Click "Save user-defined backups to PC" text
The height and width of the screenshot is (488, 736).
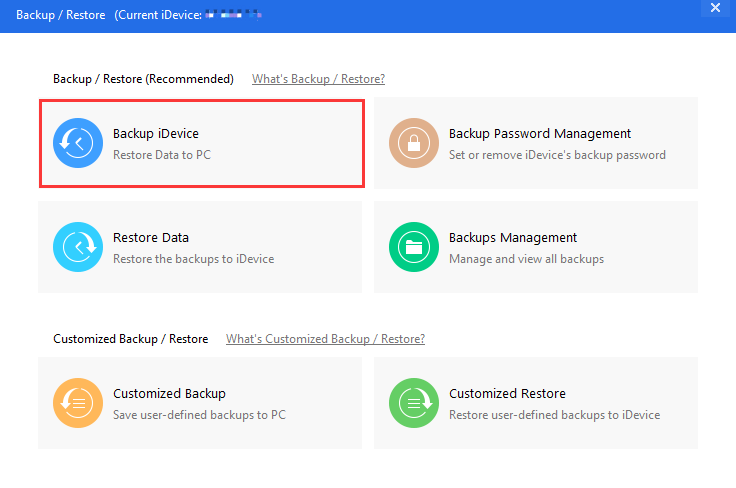[200, 415]
